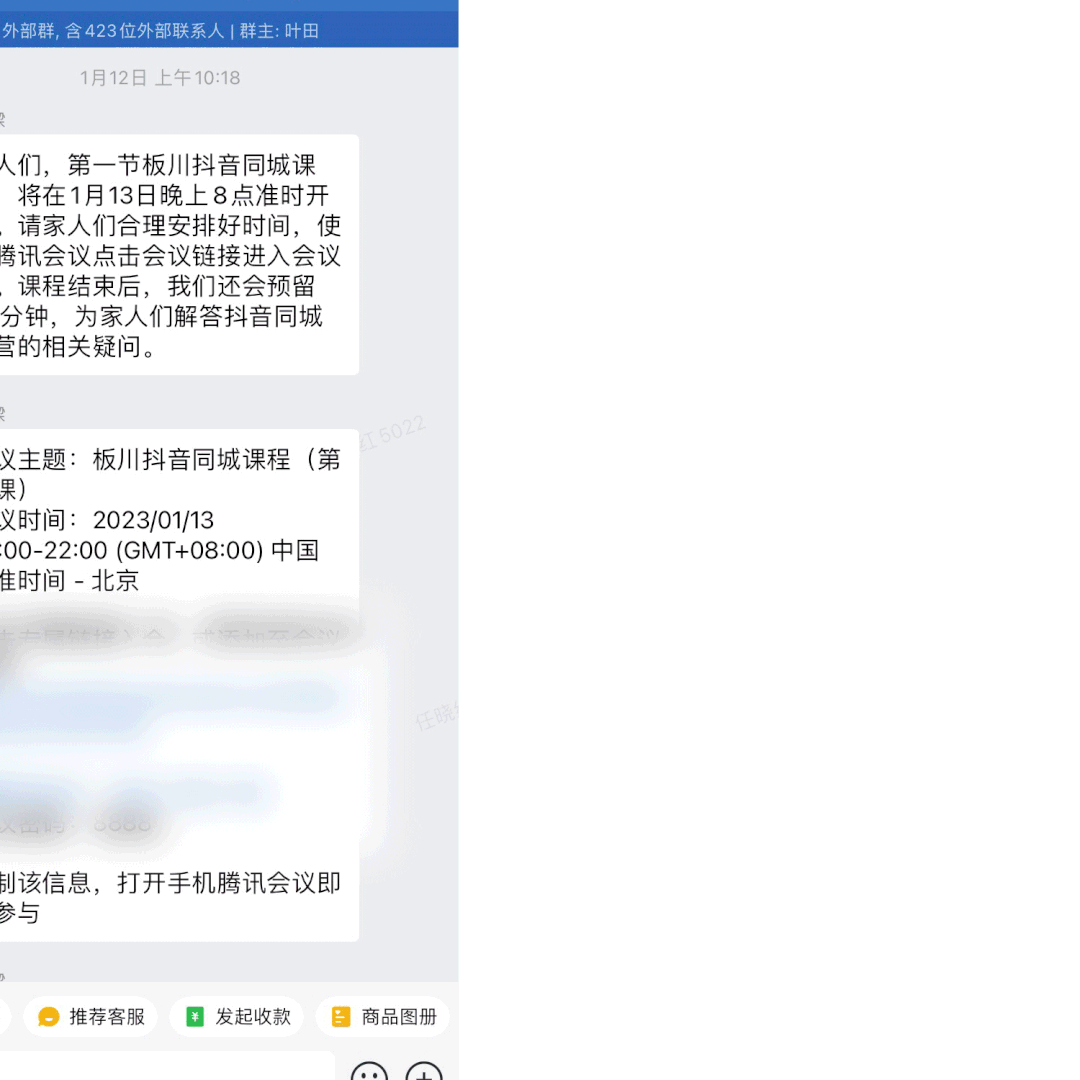
Task: Tap the external group info header bar
Action: coord(229,30)
